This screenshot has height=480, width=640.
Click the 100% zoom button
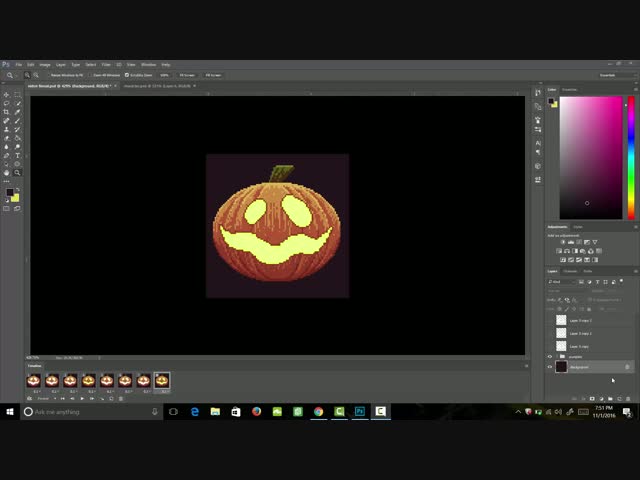coord(164,75)
